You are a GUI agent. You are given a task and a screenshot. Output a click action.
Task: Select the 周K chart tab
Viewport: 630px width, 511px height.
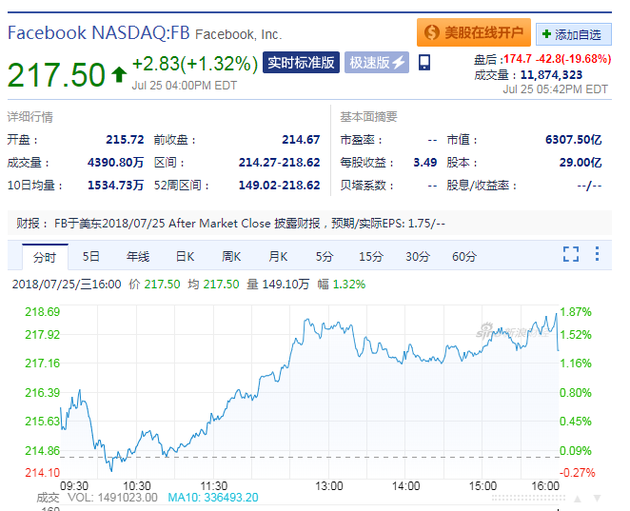(231, 256)
